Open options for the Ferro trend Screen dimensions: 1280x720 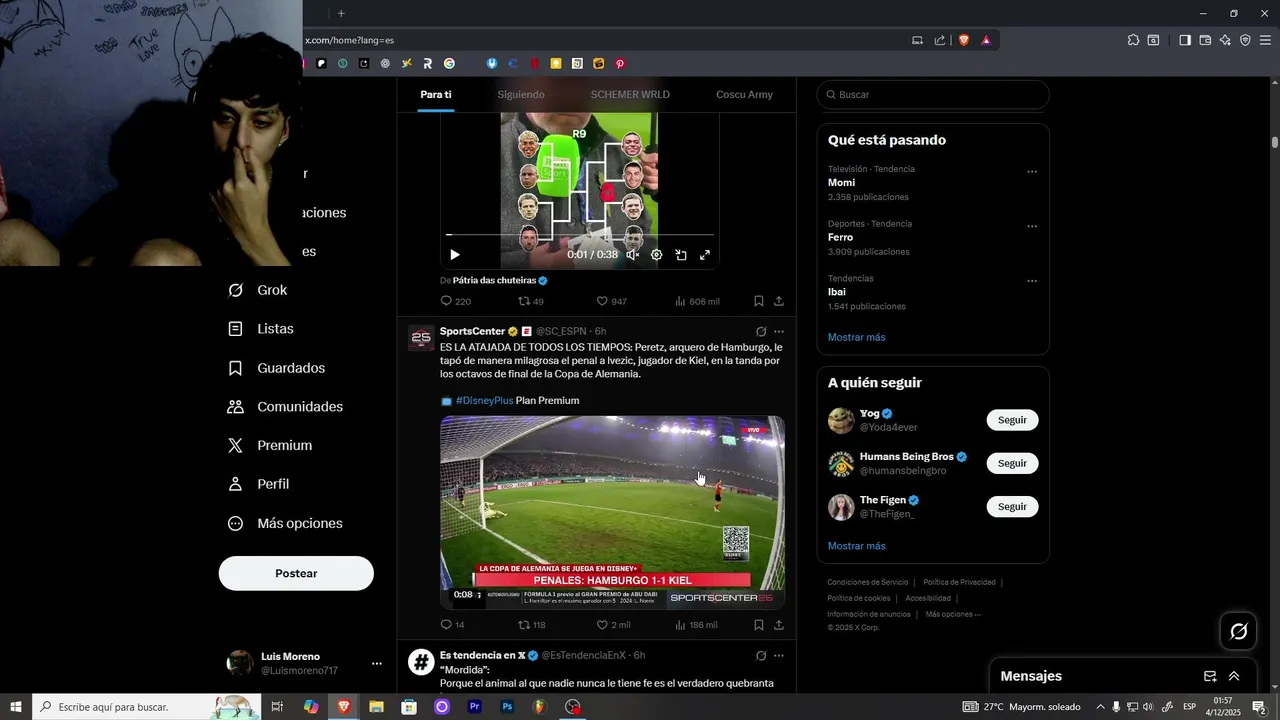tap(1032, 227)
